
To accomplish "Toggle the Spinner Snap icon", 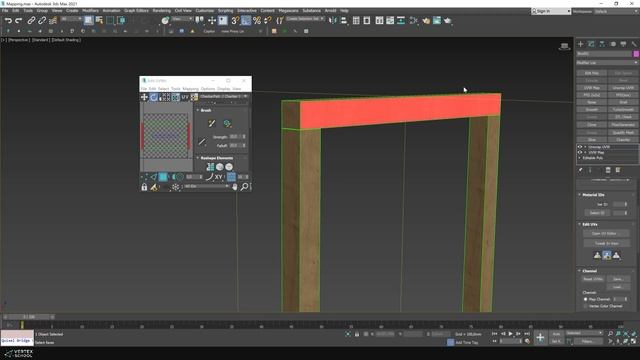I will coord(268,20).
